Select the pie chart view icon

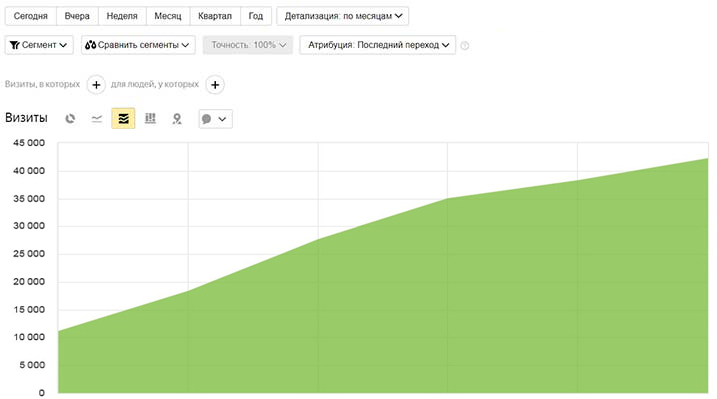click(x=70, y=119)
